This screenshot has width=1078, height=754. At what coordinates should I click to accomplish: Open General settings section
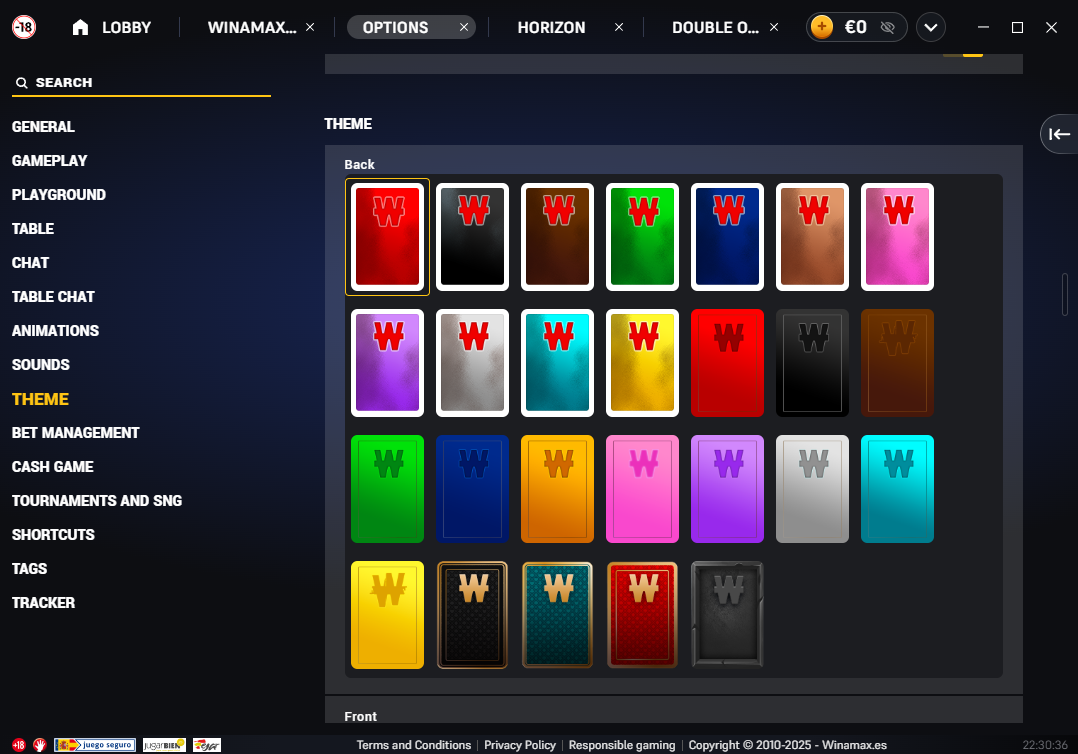43,127
